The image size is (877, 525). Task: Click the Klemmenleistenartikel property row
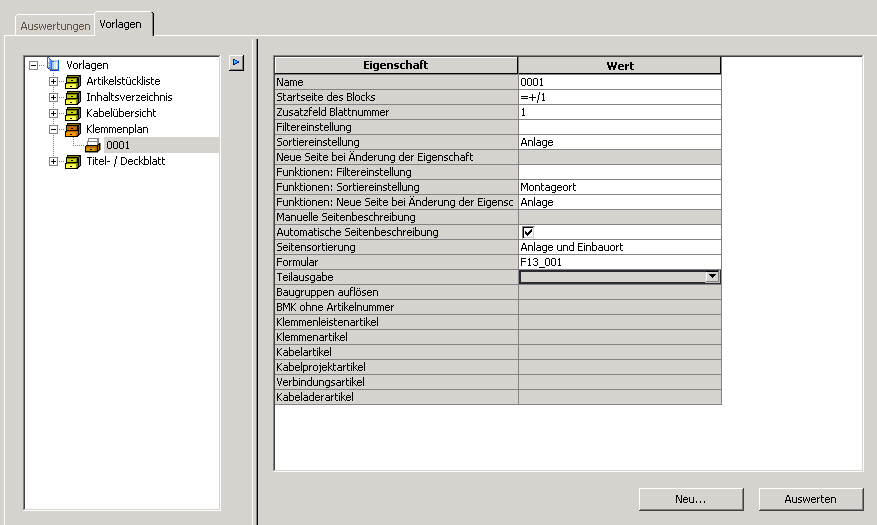(498, 322)
